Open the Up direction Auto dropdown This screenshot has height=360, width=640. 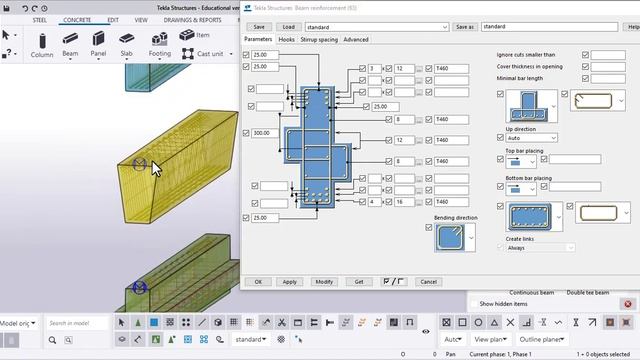(531, 138)
